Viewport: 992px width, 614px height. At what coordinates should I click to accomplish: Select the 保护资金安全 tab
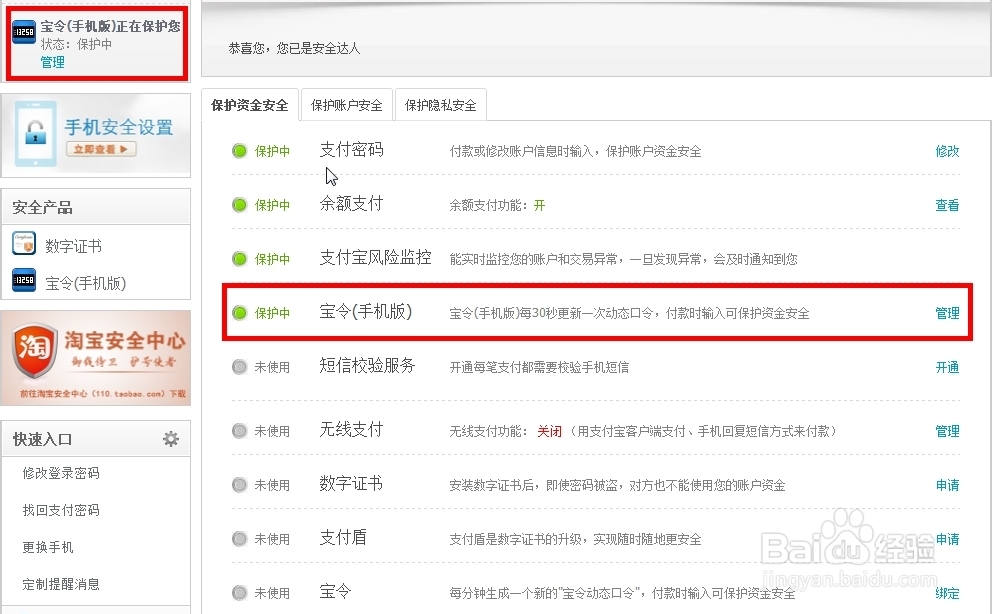(249, 105)
